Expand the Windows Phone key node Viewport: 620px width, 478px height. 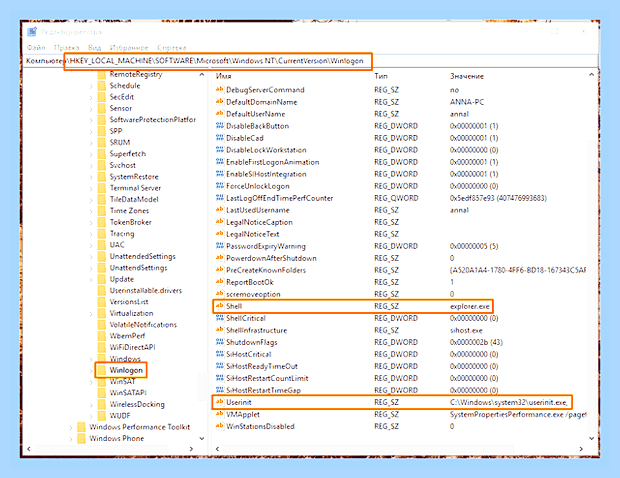[71, 439]
